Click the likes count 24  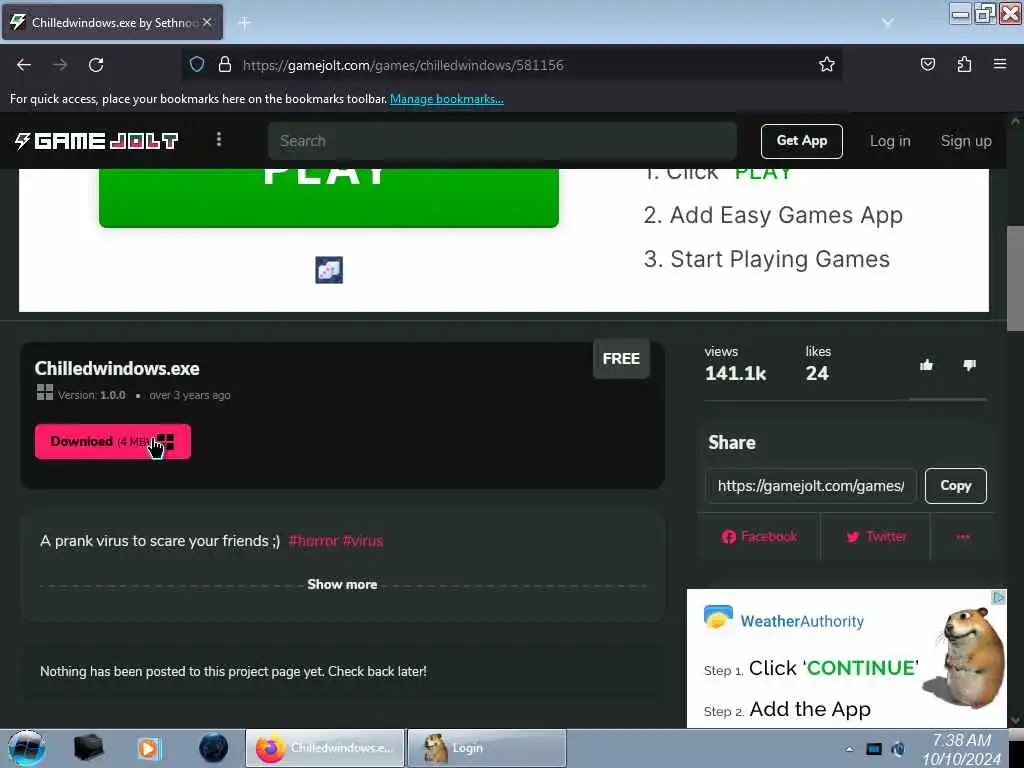[817, 374]
